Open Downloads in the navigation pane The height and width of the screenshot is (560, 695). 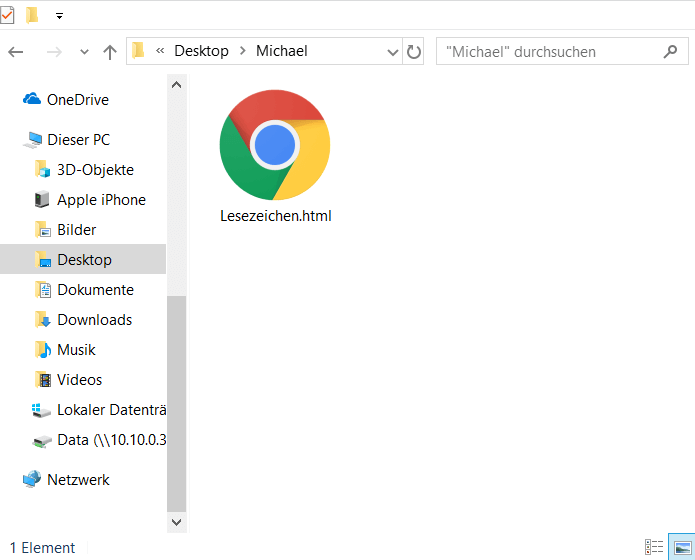[x=94, y=320]
